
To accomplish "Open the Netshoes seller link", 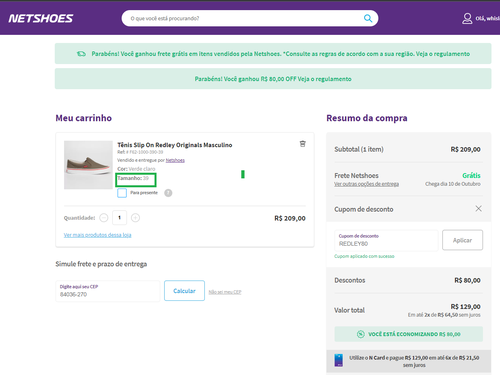I will [x=175, y=160].
